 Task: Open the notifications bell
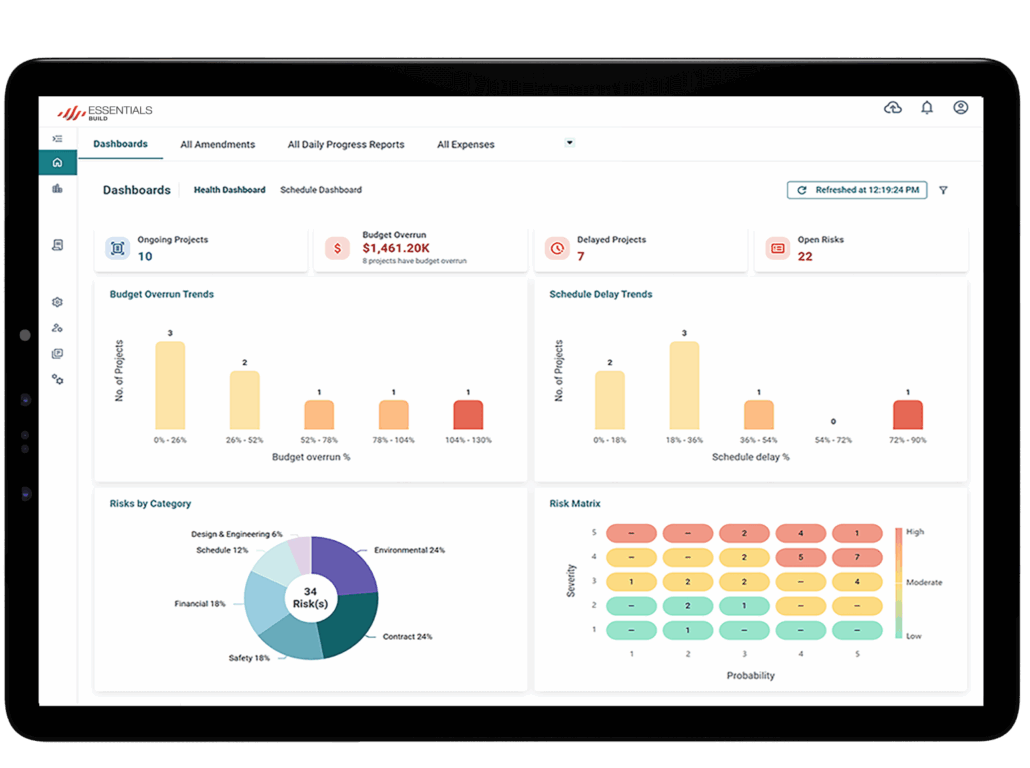point(927,108)
